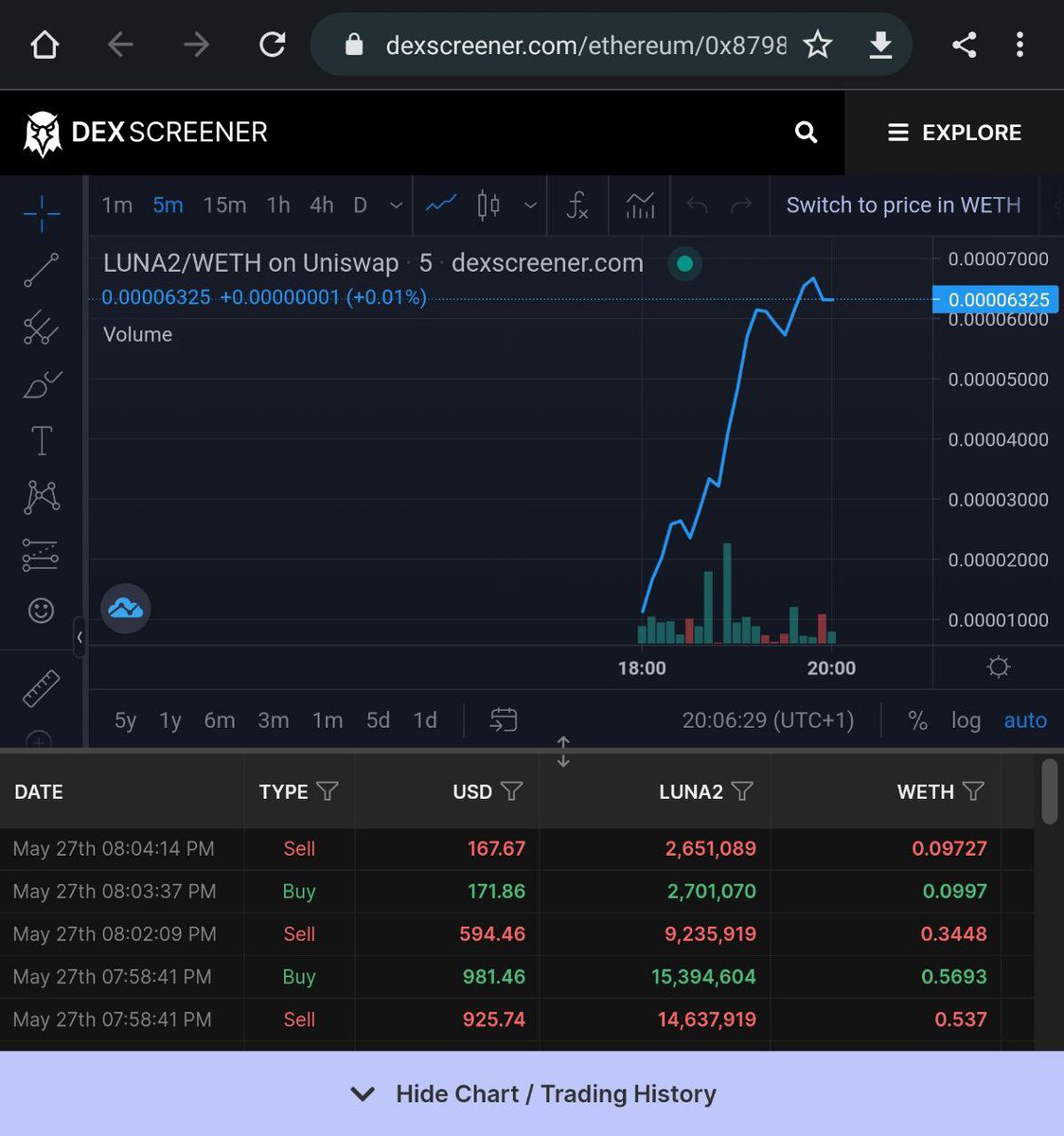The width and height of the screenshot is (1064, 1136).
Task: Open the browser three-dot menu
Action: point(1020,44)
